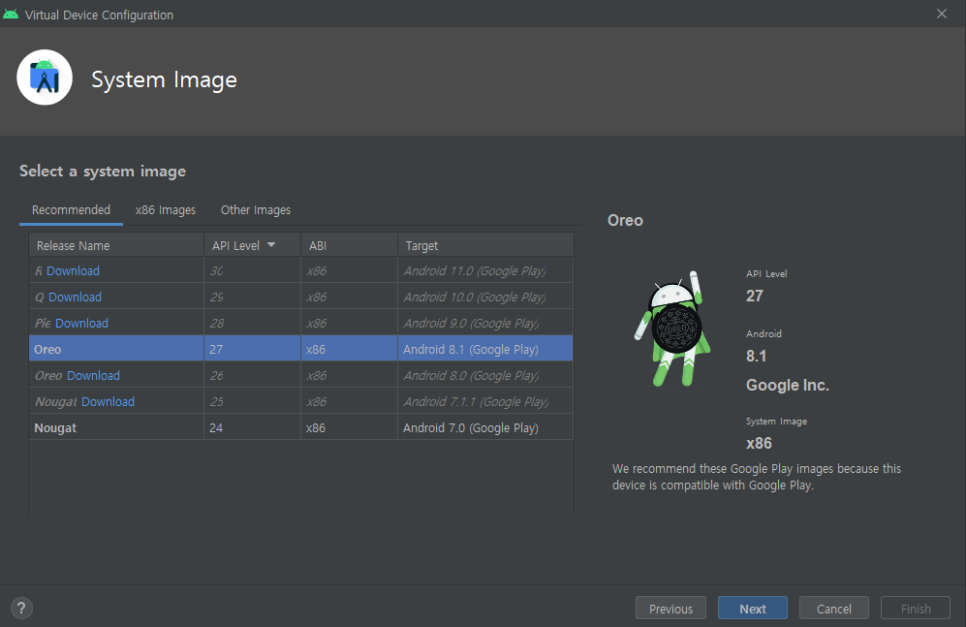This screenshot has height=627, width=966.
Task: Download the Pie system image
Action: [81, 323]
